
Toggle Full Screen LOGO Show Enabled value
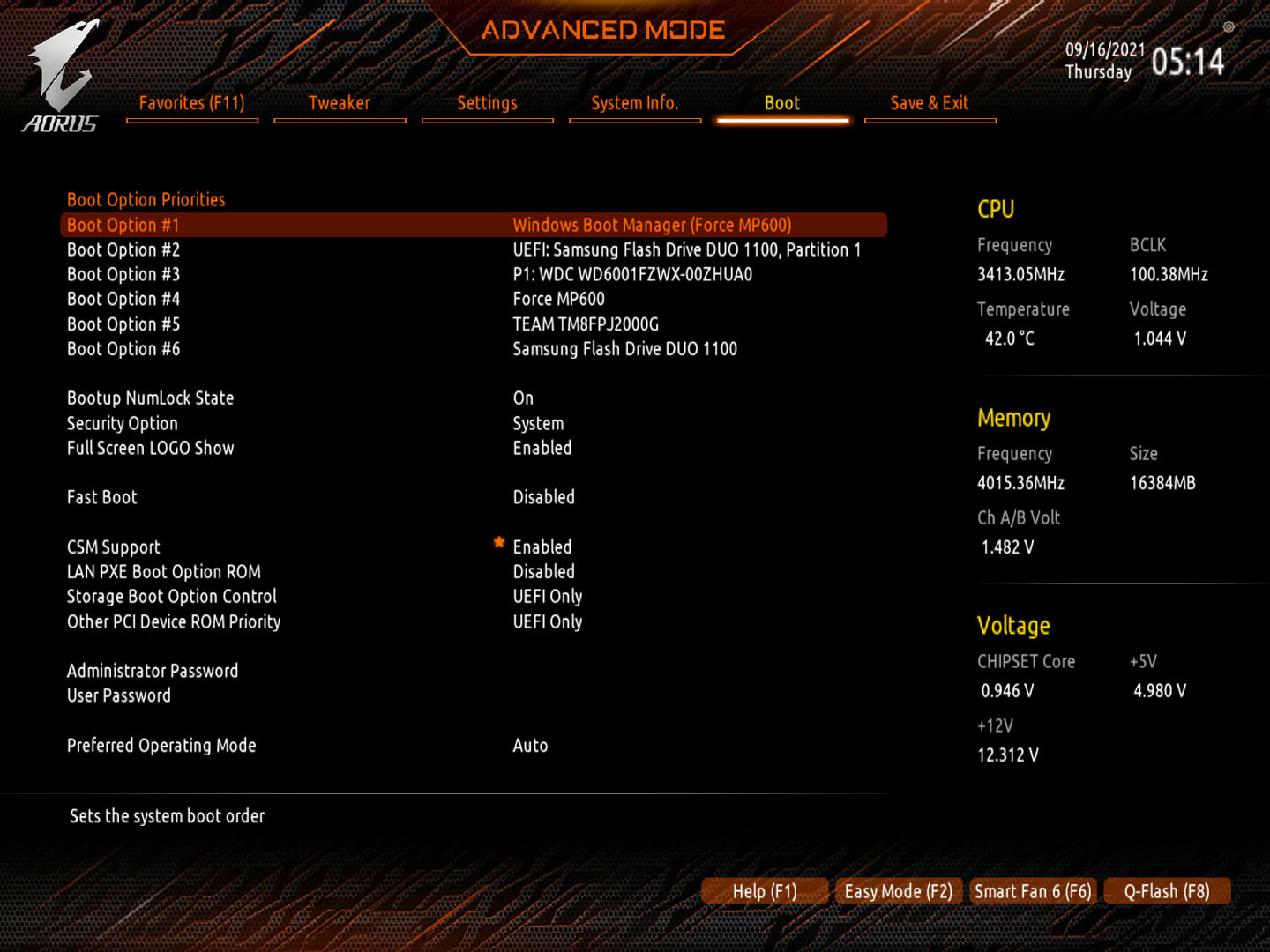tap(542, 448)
